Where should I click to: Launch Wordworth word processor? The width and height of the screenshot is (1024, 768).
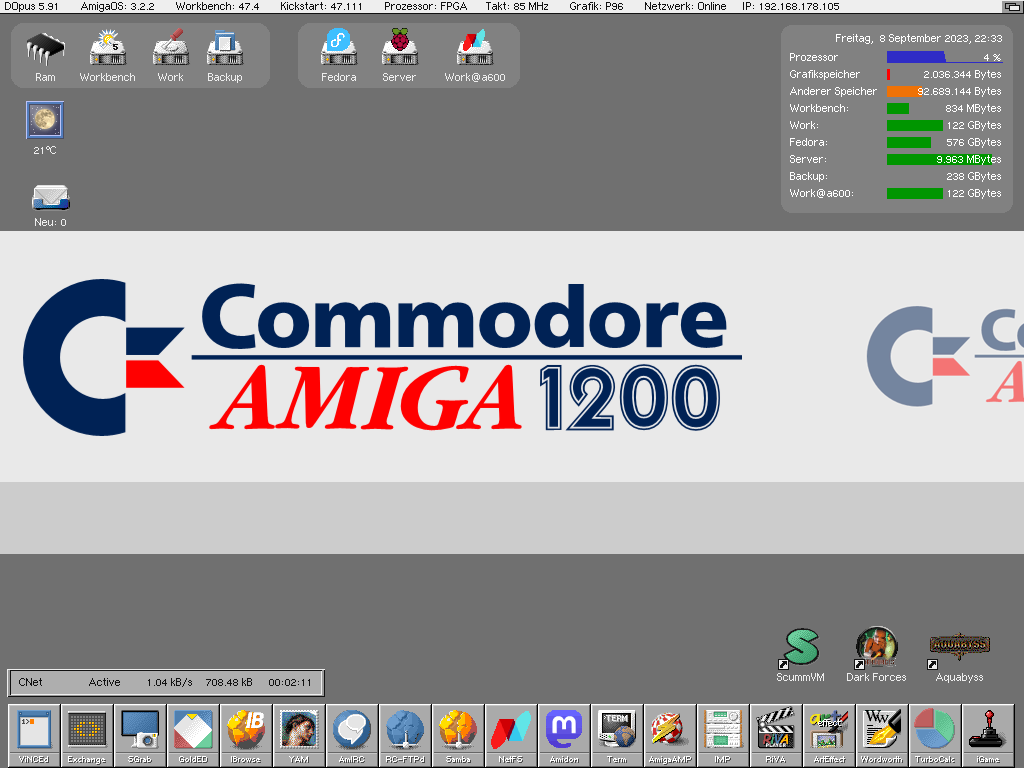click(882, 735)
